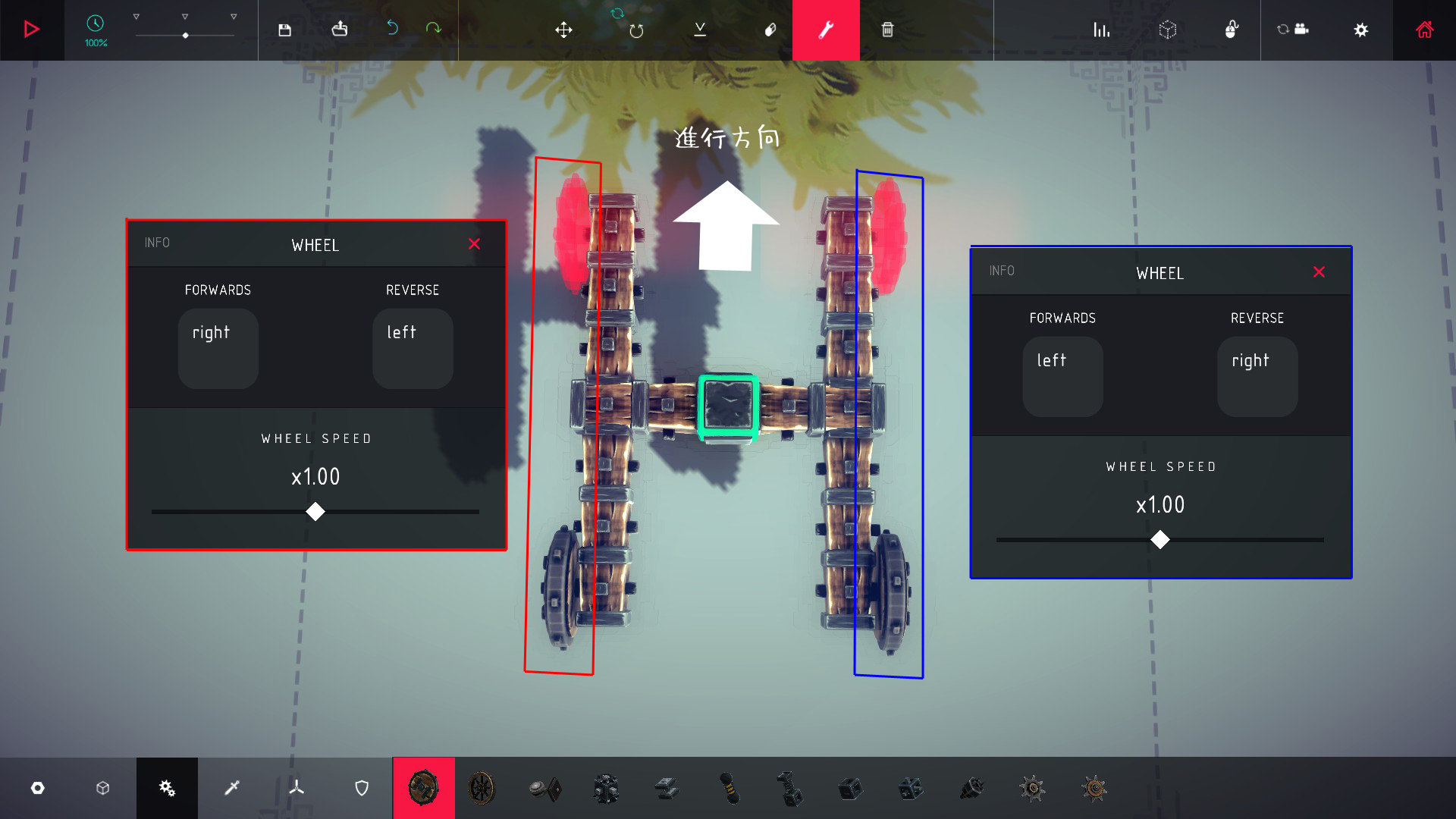Viewport: 1456px width, 819px height.
Task: Switch to the weapons sword category tab
Action: pos(232,788)
